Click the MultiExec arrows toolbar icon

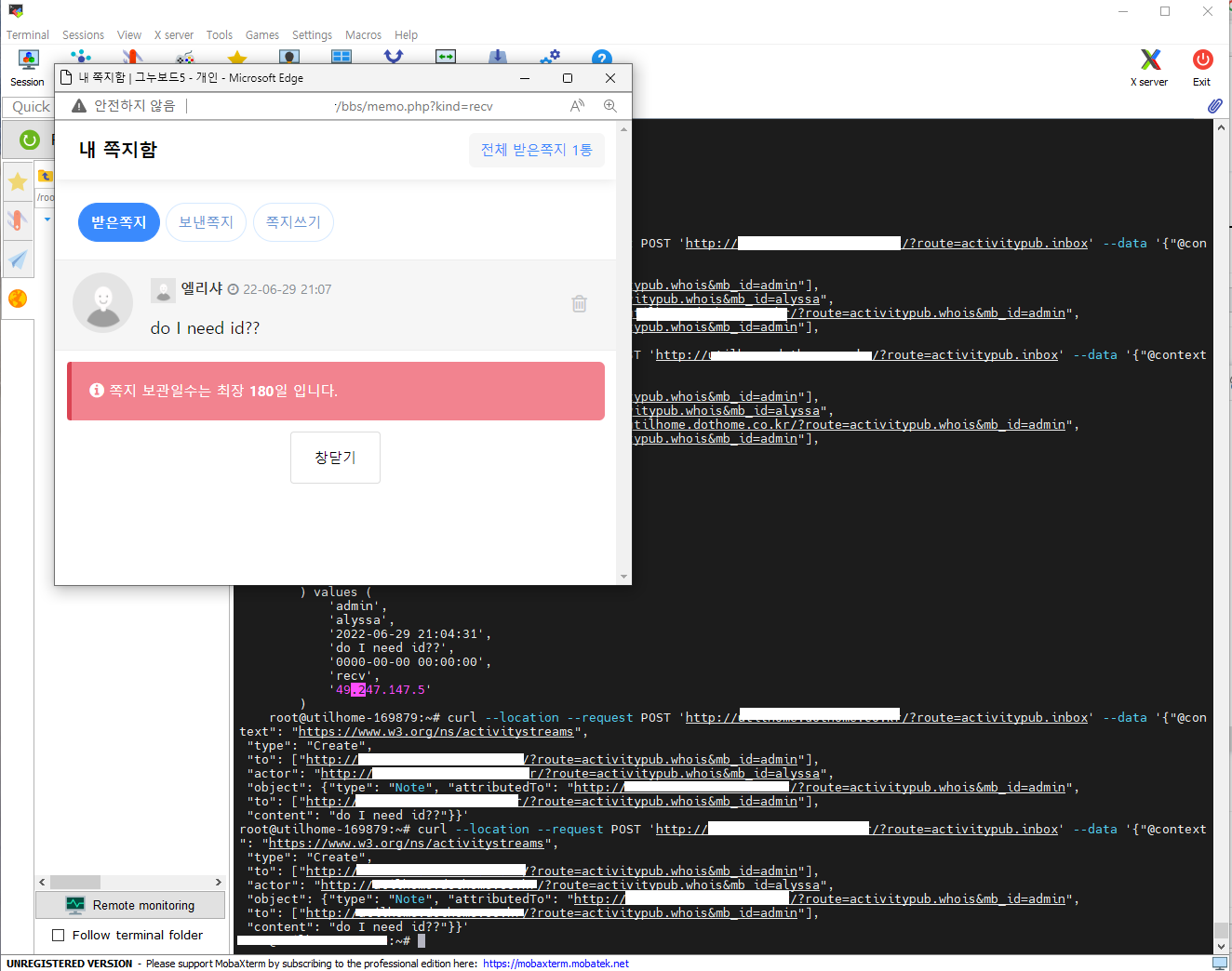(x=394, y=58)
